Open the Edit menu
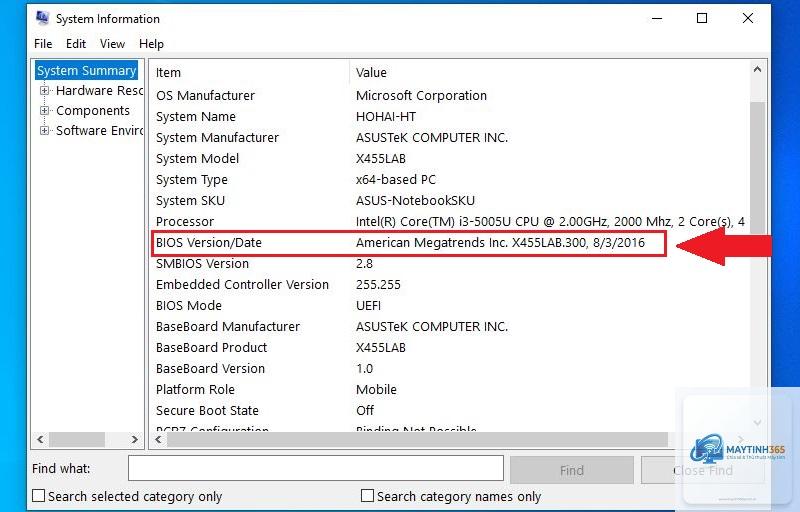 click(x=76, y=44)
